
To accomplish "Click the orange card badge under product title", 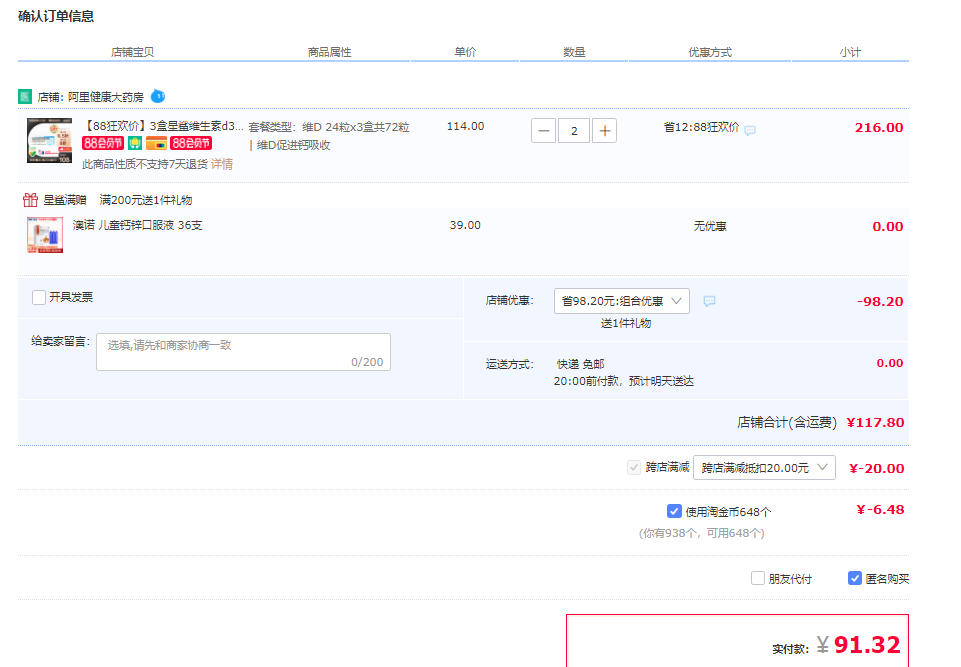I will [156, 143].
